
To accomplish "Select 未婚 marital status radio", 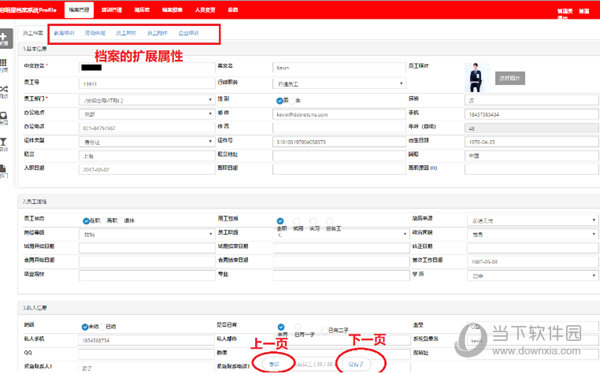I will click(85, 327).
